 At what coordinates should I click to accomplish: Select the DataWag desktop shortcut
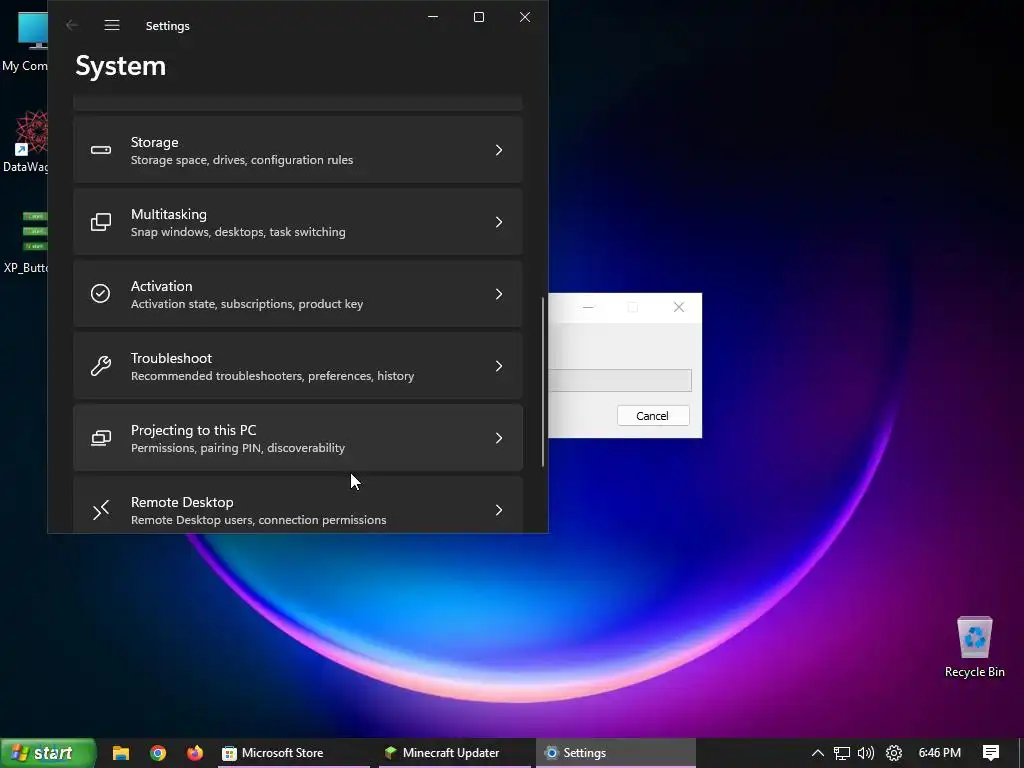25,142
